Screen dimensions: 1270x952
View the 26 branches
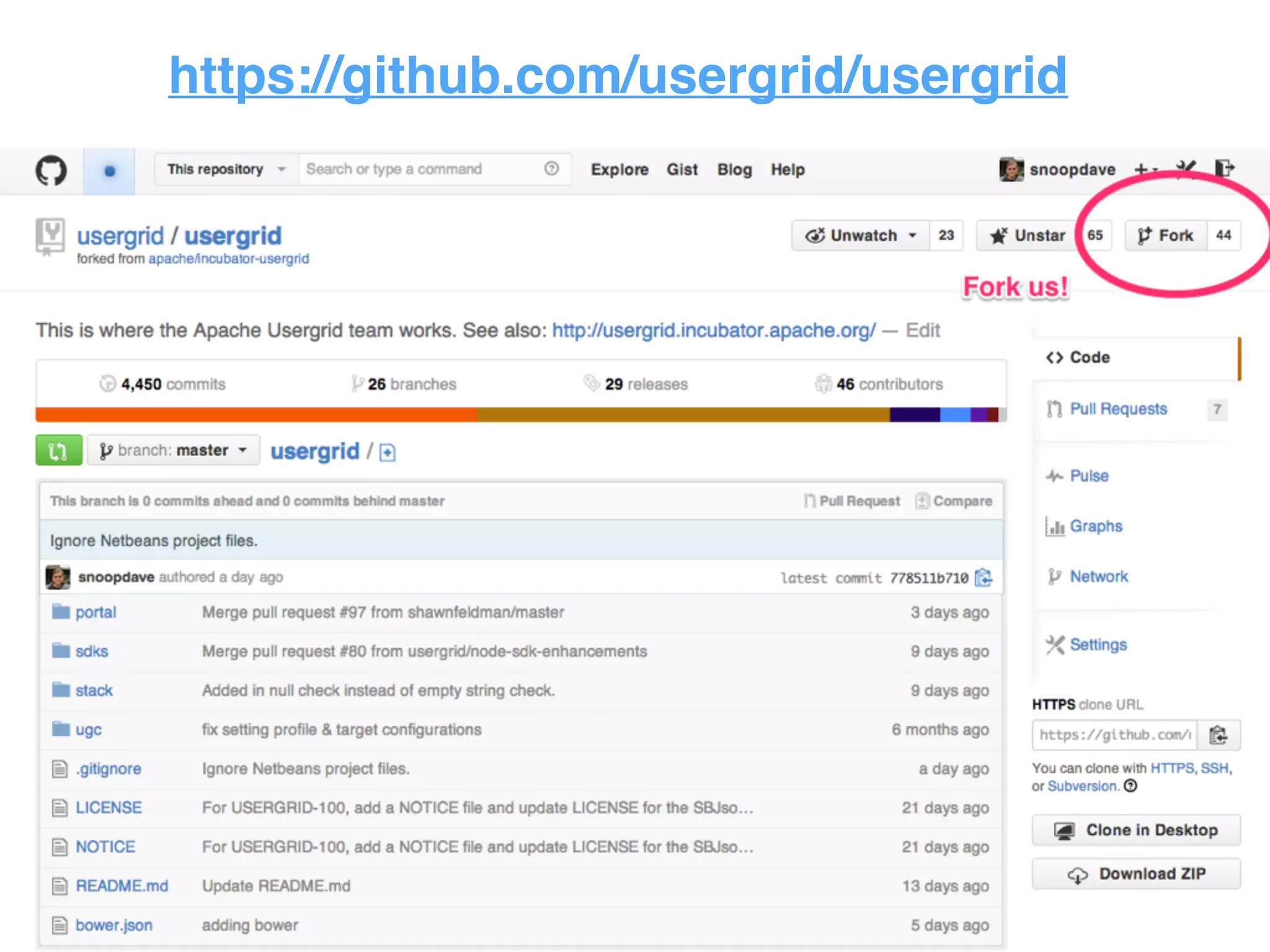point(404,384)
